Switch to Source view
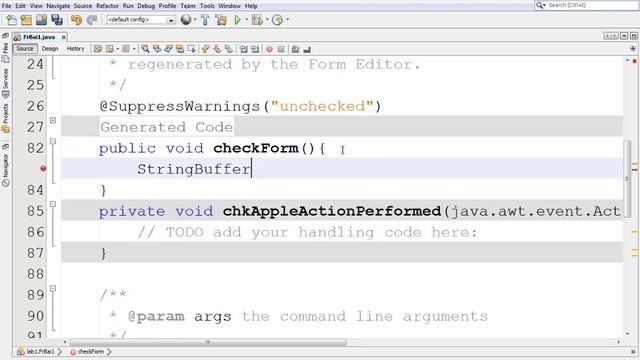This screenshot has width=640, height=360. pos(24,49)
